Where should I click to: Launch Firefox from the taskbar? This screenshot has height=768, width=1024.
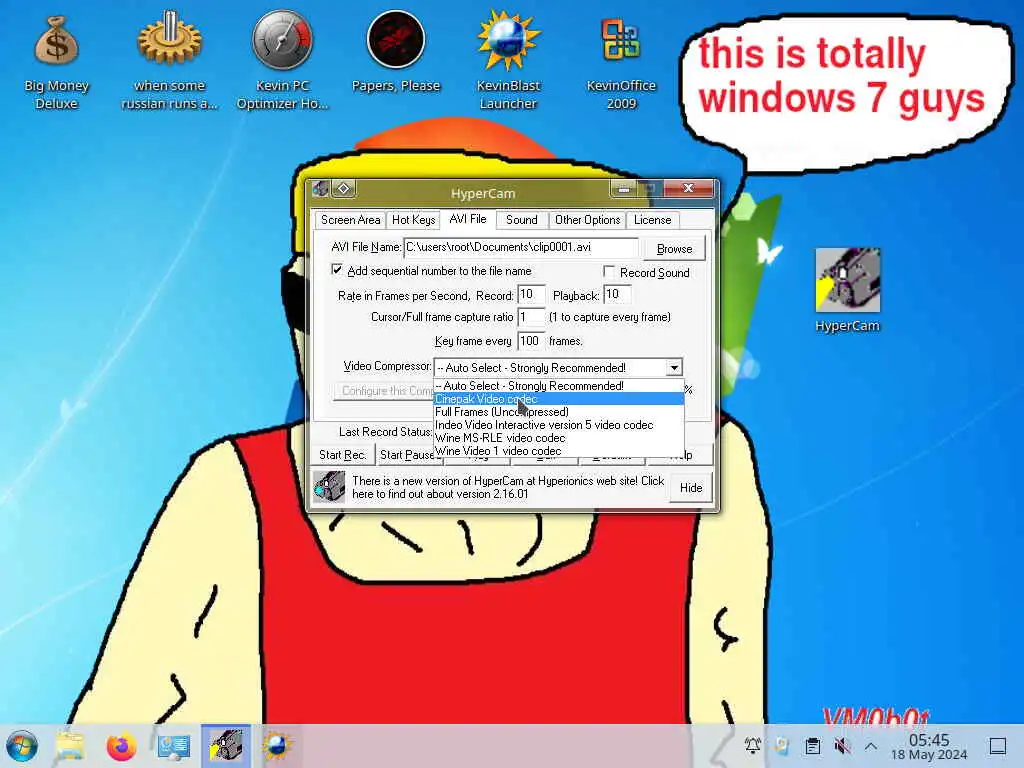tap(121, 746)
